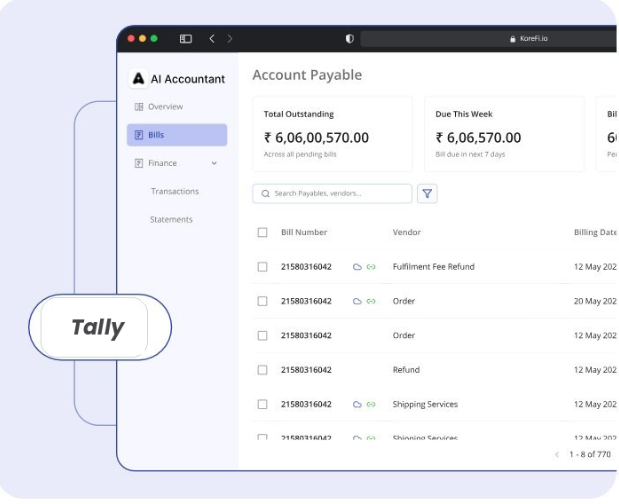Check the 20 May Order bill
619x504 pixels.
pyautogui.click(x=262, y=302)
